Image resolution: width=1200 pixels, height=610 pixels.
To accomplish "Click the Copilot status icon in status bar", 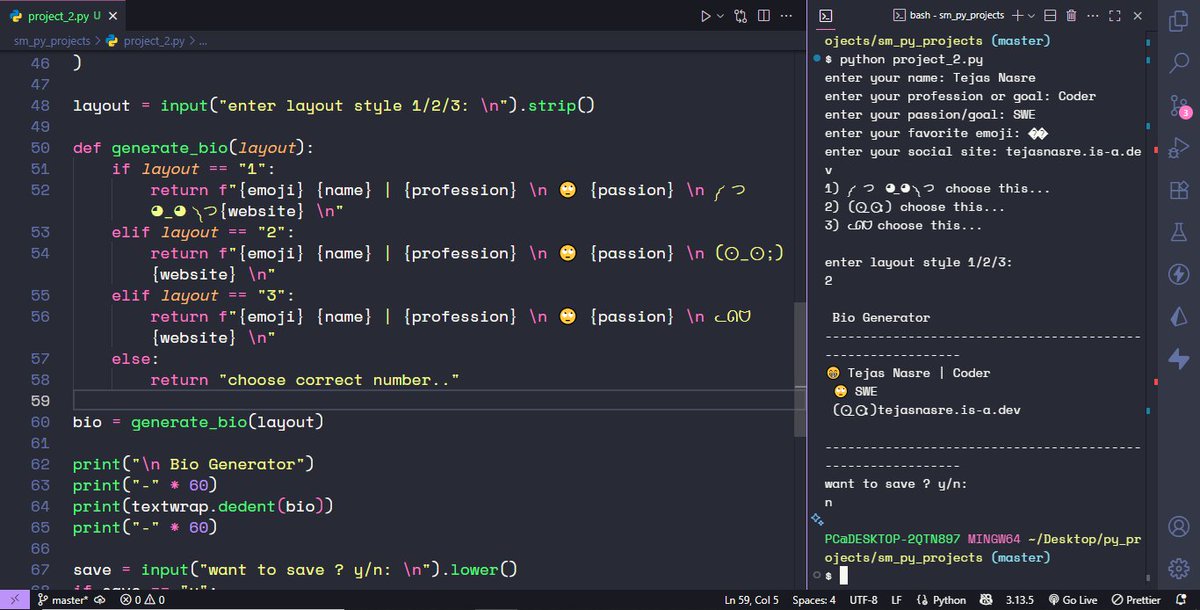I will coord(986,600).
